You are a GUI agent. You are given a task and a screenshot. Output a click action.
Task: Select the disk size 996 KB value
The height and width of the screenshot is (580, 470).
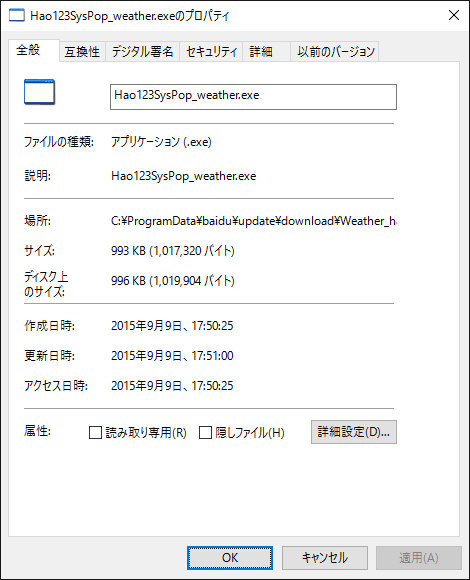[173, 281]
